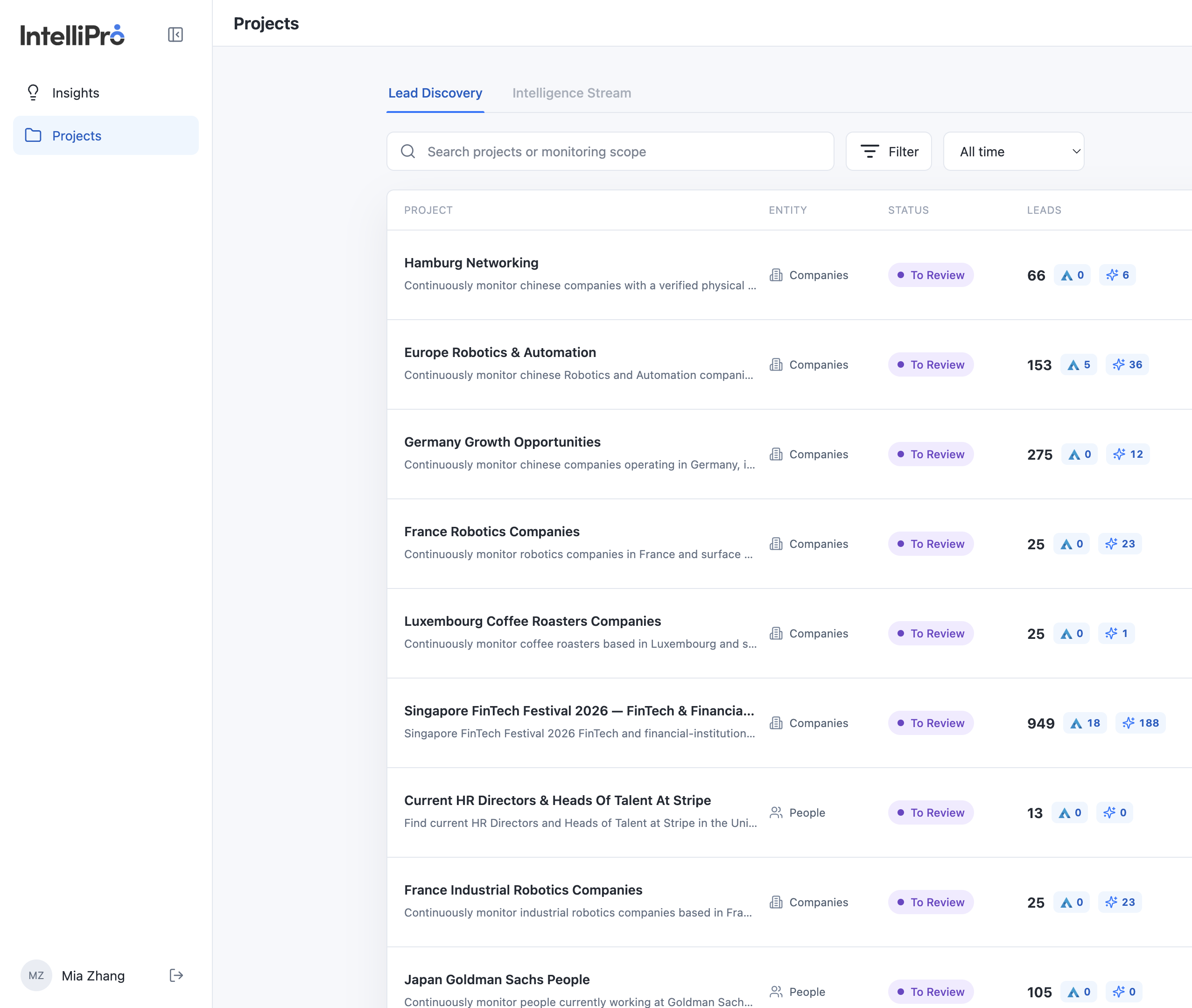Click the magnifier search icon
The height and width of the screenshot is (1008, 1192).
408,151
